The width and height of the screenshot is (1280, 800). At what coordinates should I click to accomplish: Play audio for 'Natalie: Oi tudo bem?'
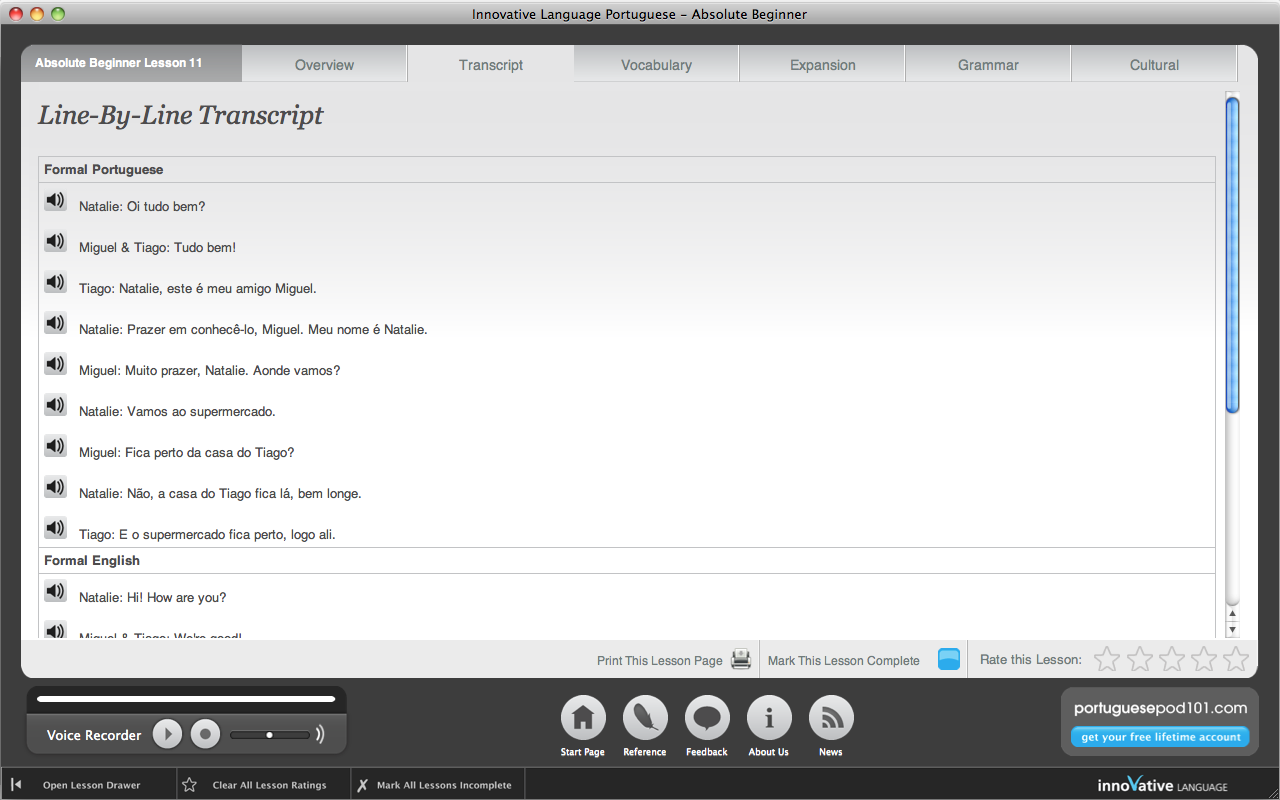55,201
